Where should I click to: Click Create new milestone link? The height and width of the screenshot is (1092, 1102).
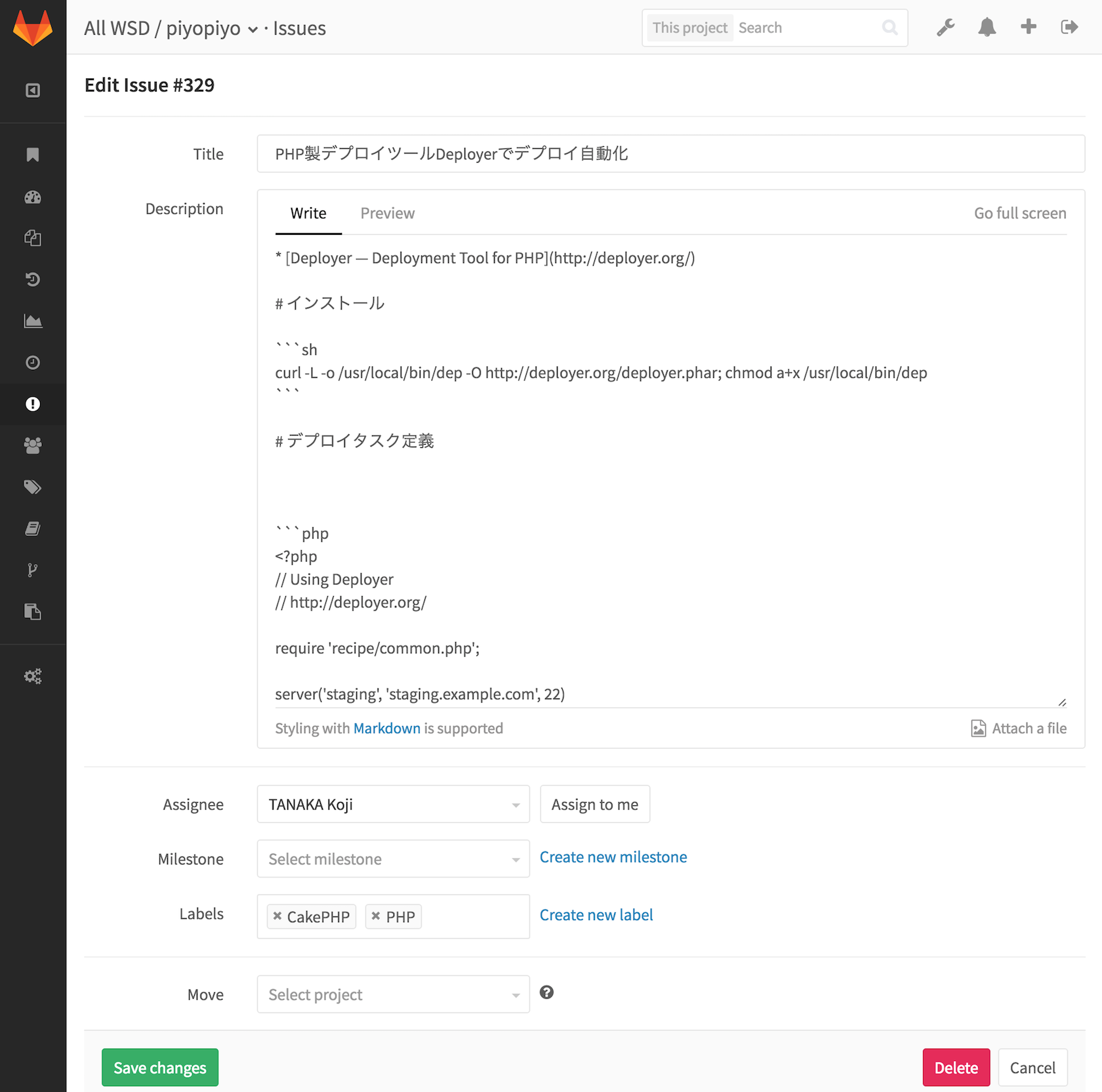click(x=613, y=857)
